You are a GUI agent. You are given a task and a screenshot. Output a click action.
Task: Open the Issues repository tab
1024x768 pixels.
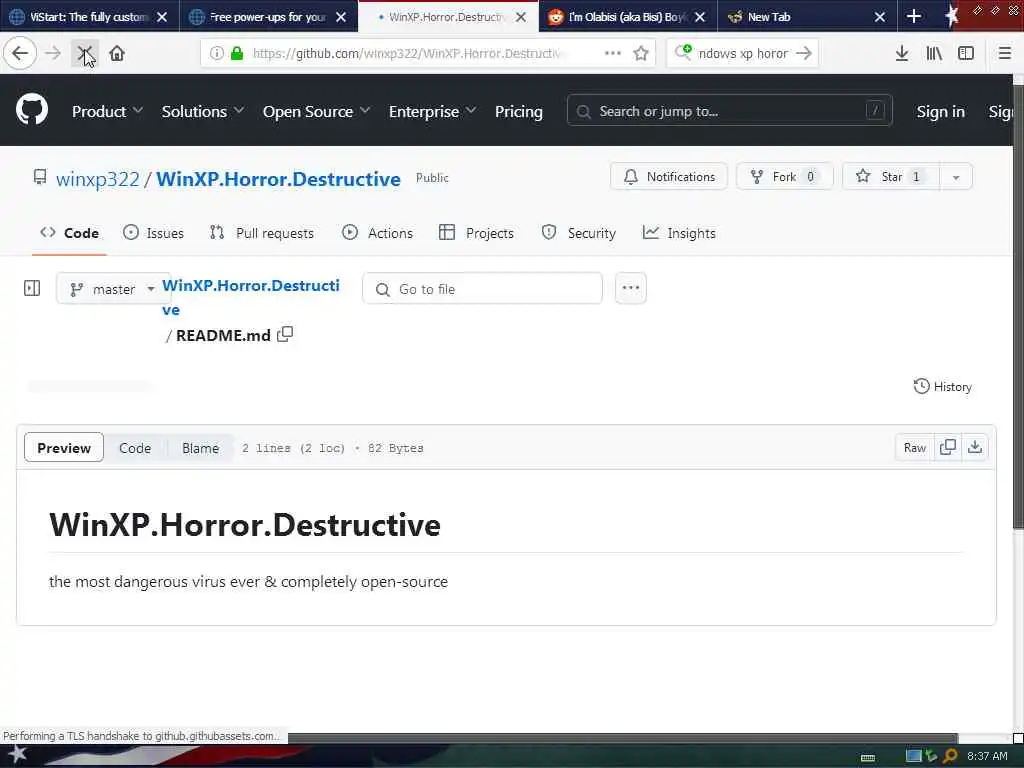pos(153,233)
